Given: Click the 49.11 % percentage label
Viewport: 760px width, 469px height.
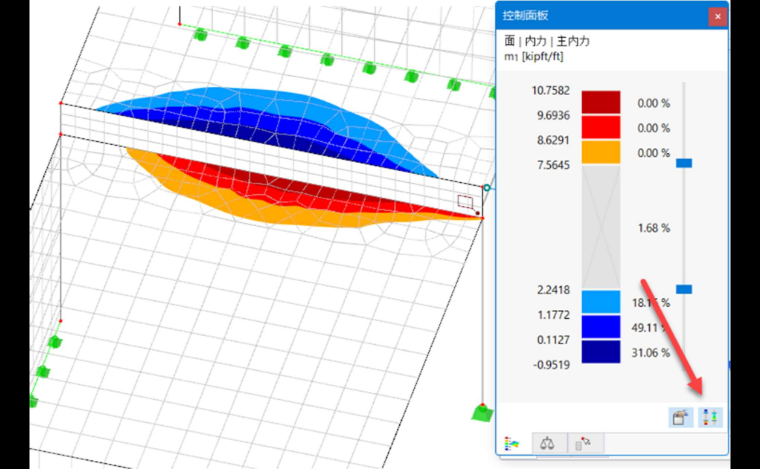Looking at the screenshot, I should pyautogui.click(x=651, y=328).
